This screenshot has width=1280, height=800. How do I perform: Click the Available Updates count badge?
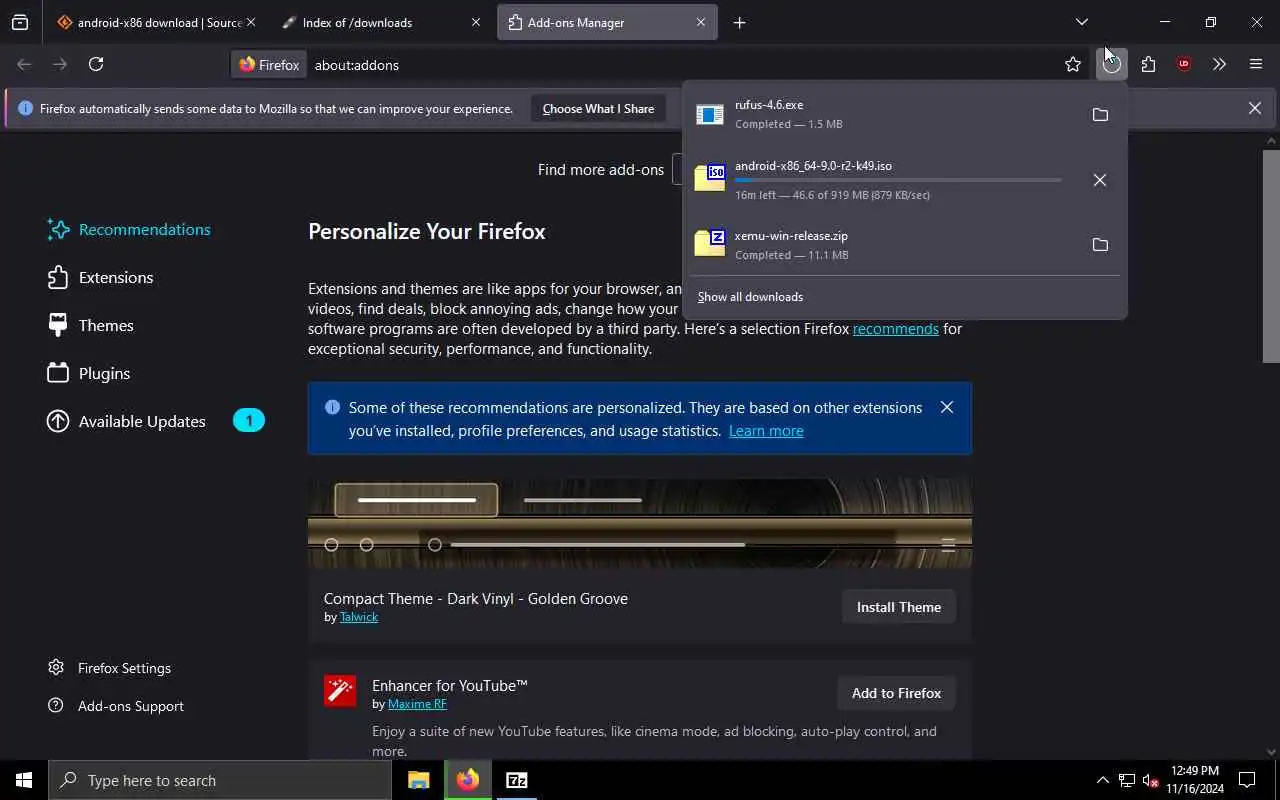pos(249,421)
